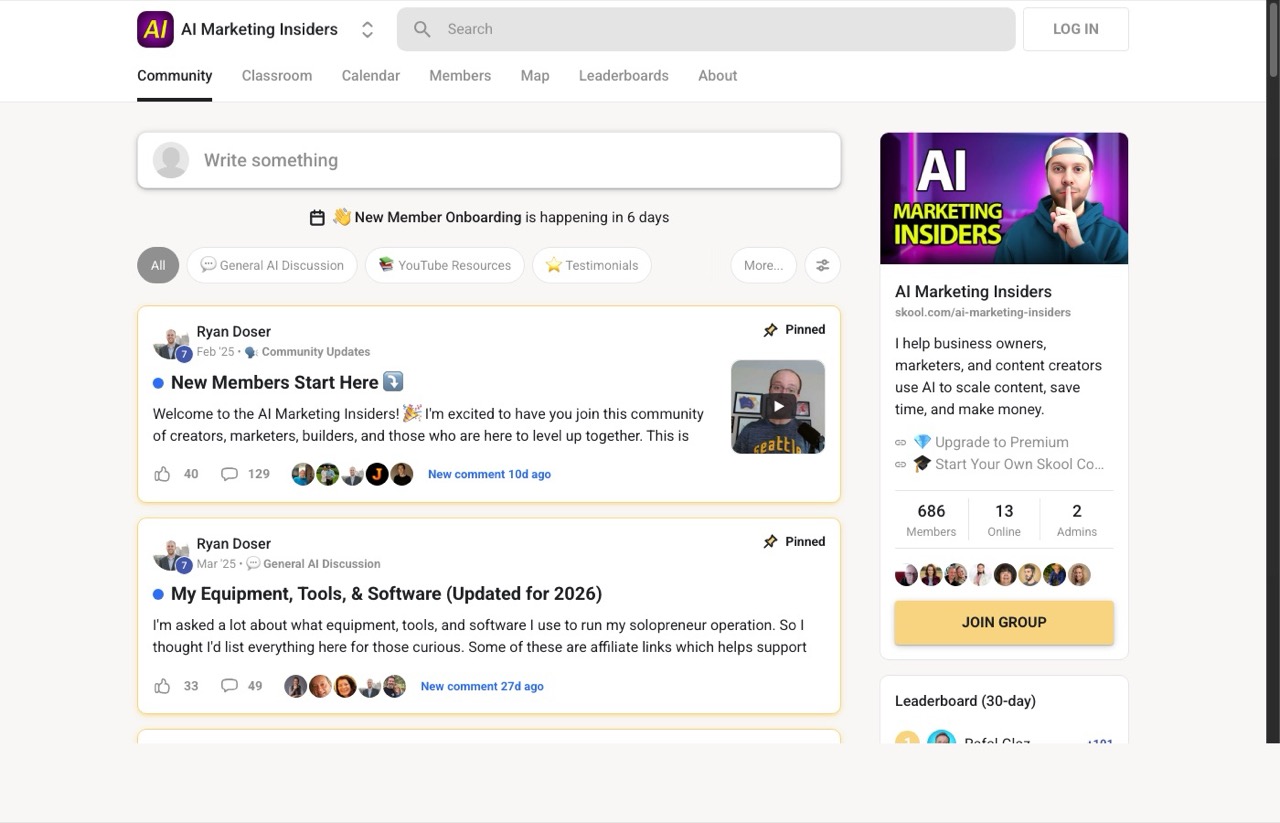Open the Map tab
This screenshot has height=823, width=1280.
click(535, 76)
